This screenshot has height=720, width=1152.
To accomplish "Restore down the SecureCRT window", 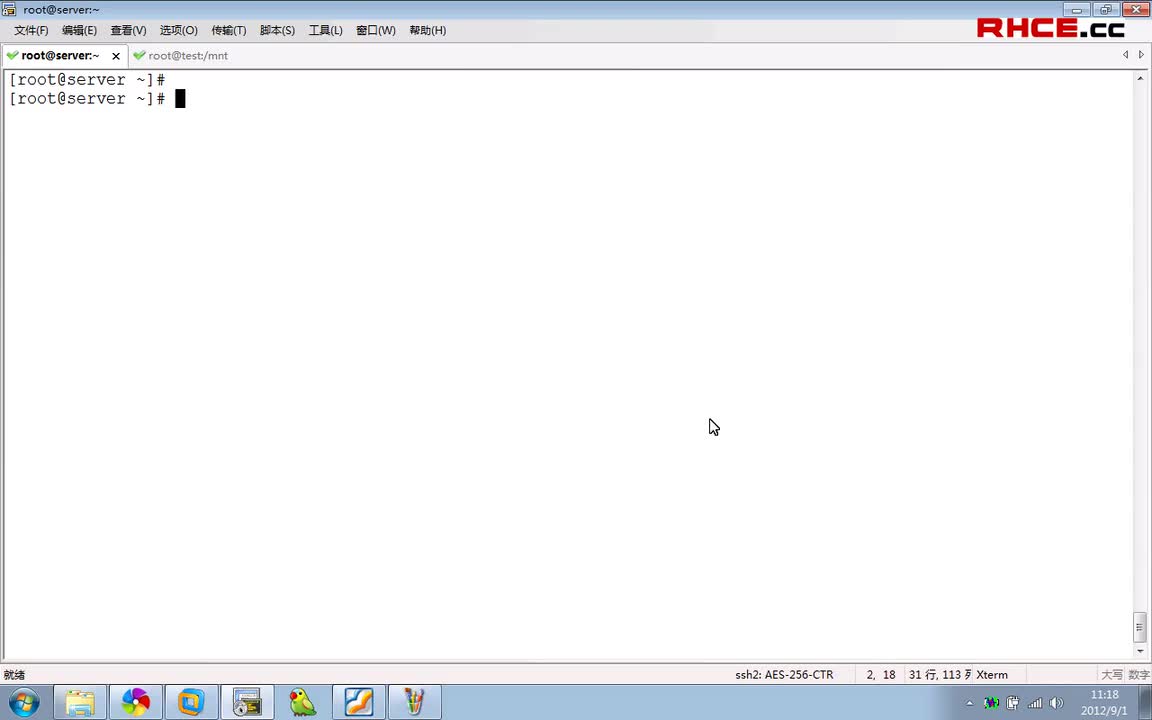I will pyautogui.click(x=1106, y=10).
